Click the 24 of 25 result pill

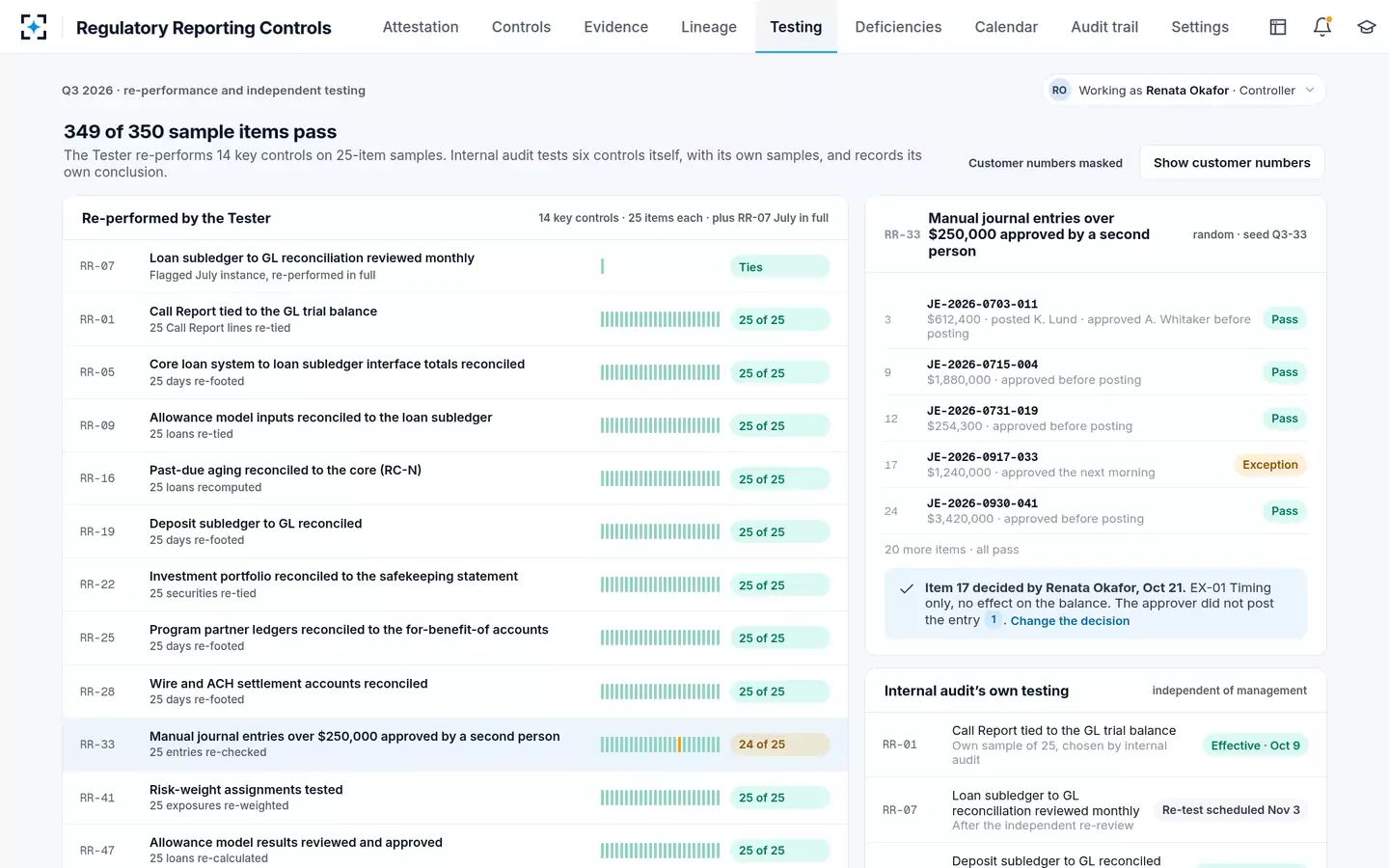coord(779,745)
